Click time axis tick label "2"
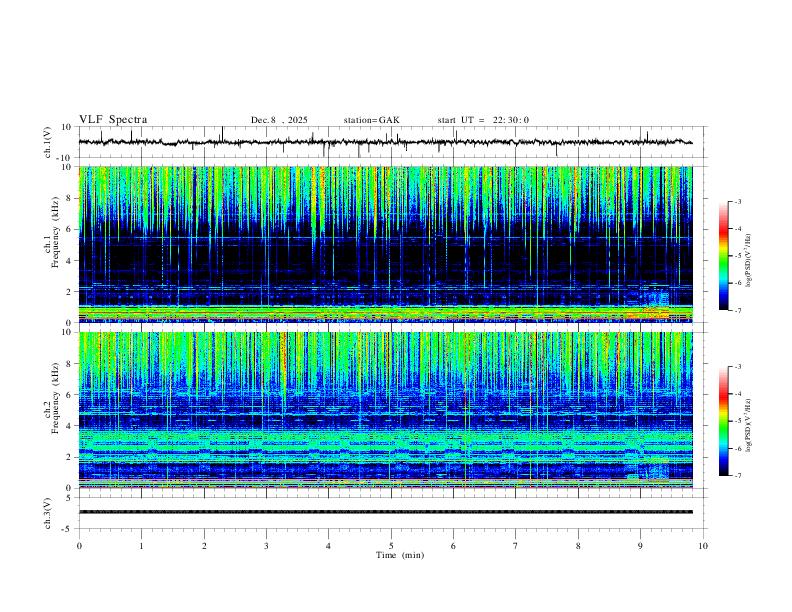Screen dimensions: 792x612 (204, 546)
